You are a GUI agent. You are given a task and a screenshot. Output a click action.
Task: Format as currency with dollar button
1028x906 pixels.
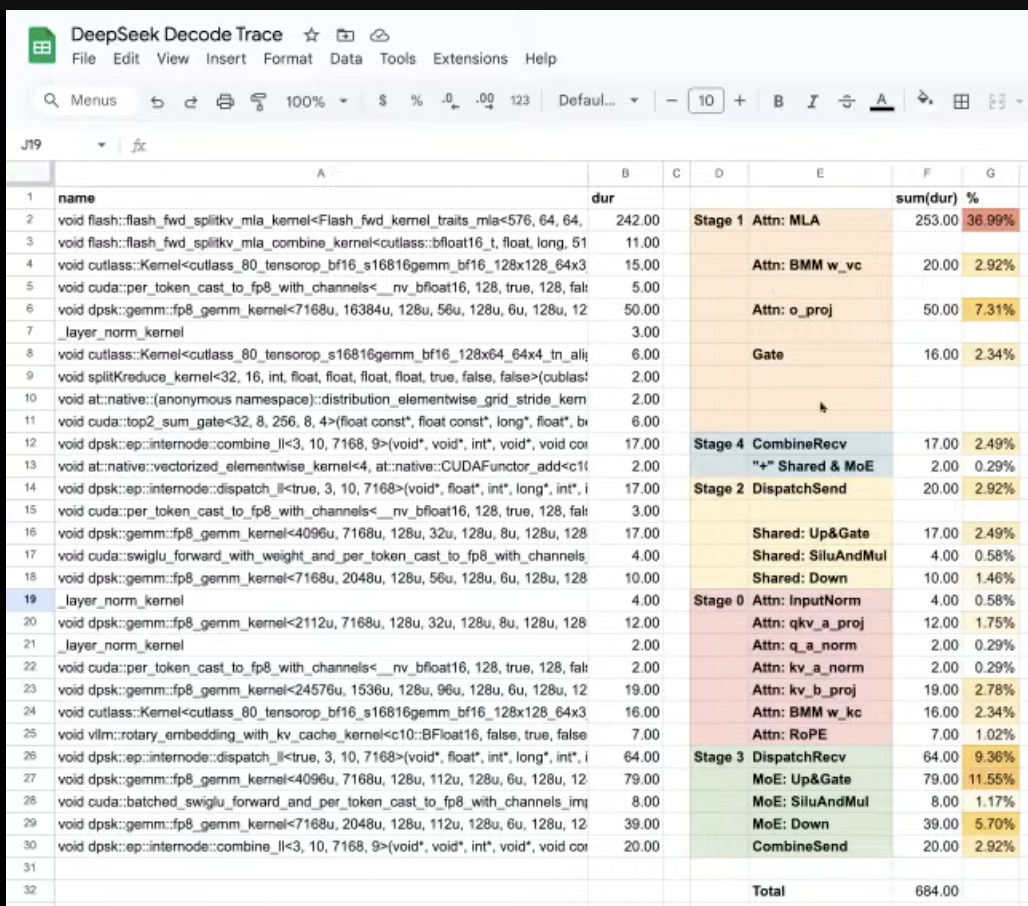point(383,101)
